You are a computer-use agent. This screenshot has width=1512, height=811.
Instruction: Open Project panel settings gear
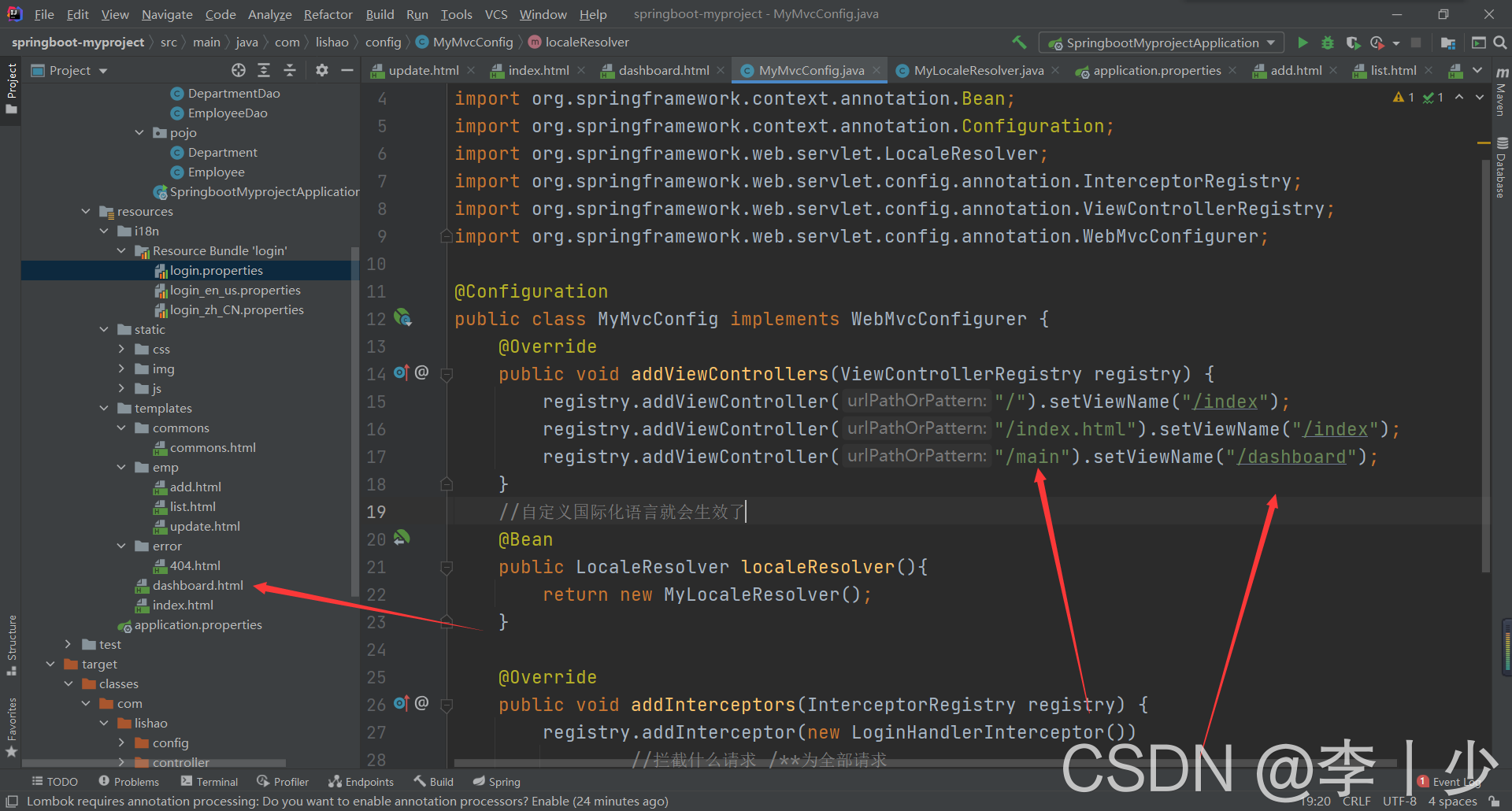(x=321, y=70)
